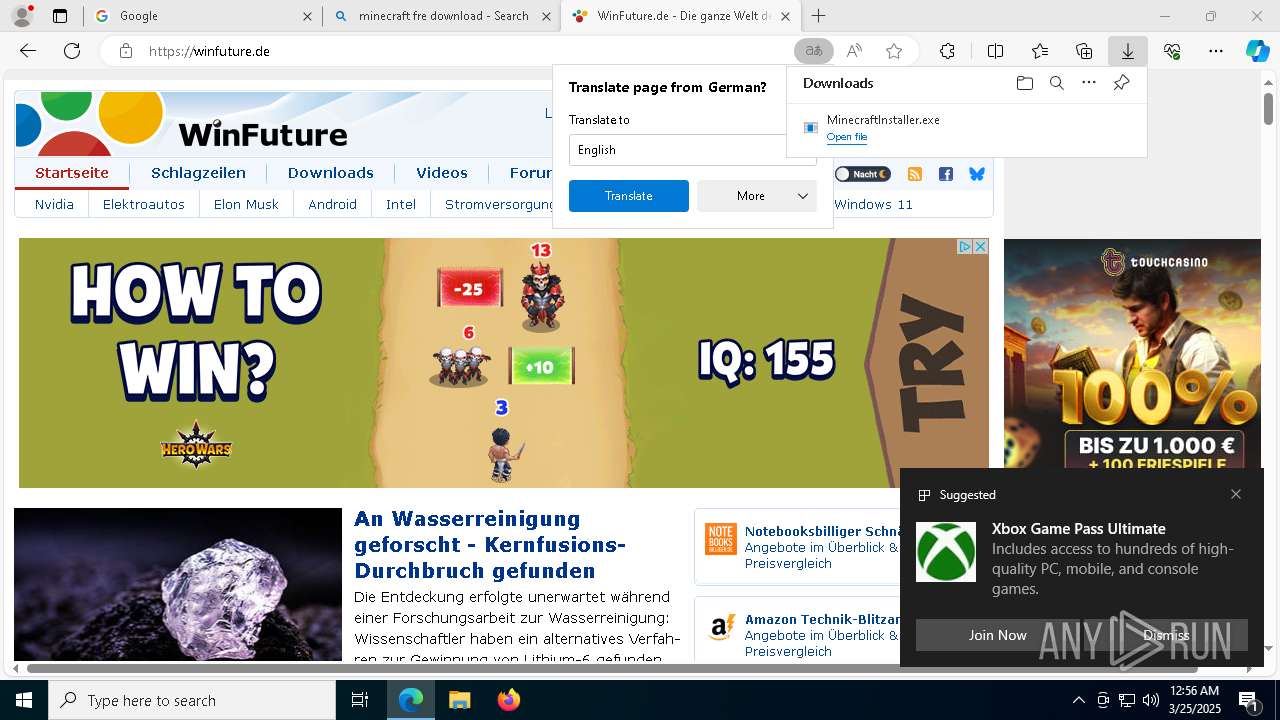Image resolution: width=1280 pixels, height=720 pixels.
Task: Toggle the Nacht night mode switch
Action: (862, 174)
